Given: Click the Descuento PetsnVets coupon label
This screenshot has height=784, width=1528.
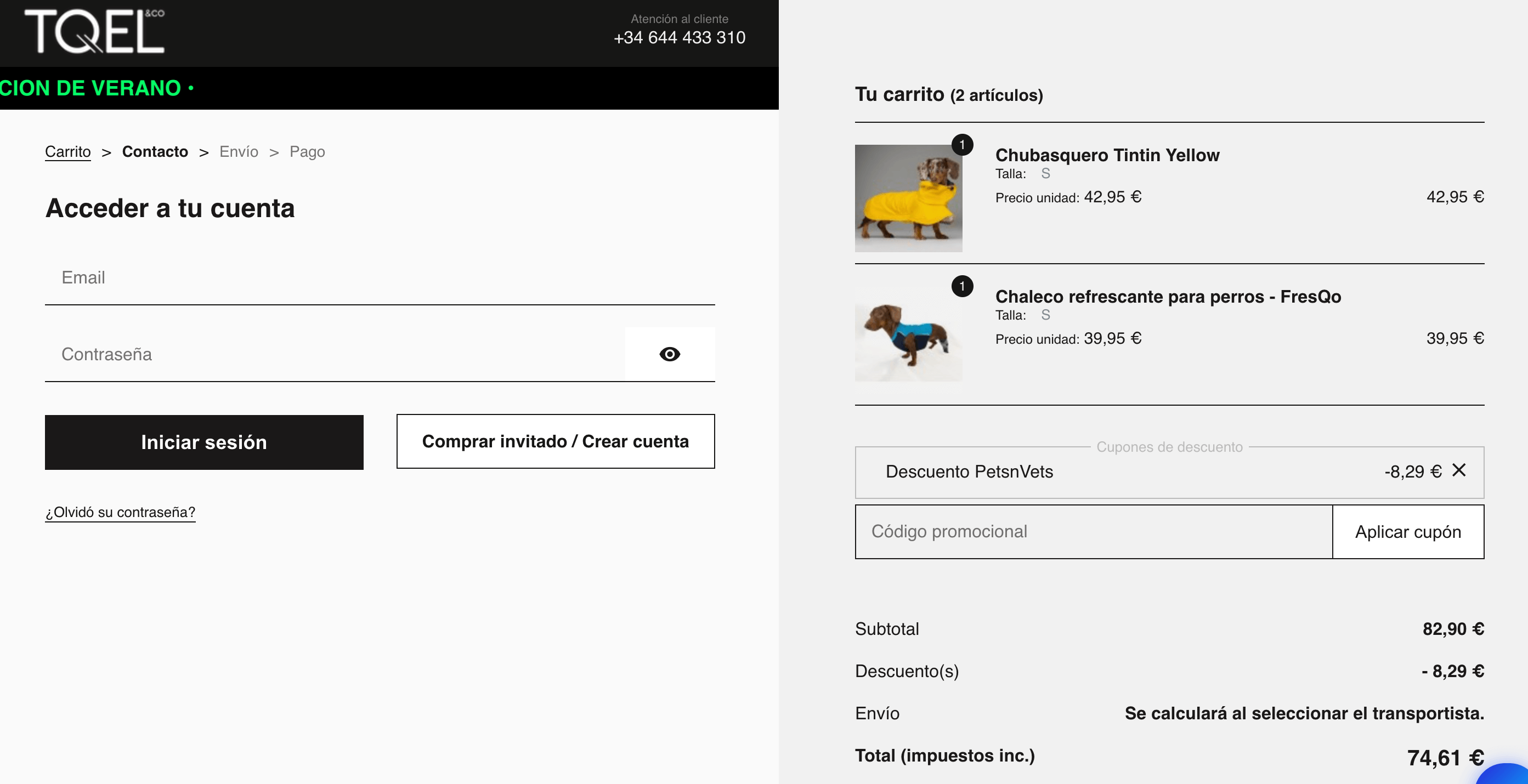Looking at the screenshot, I should point(969,471).
